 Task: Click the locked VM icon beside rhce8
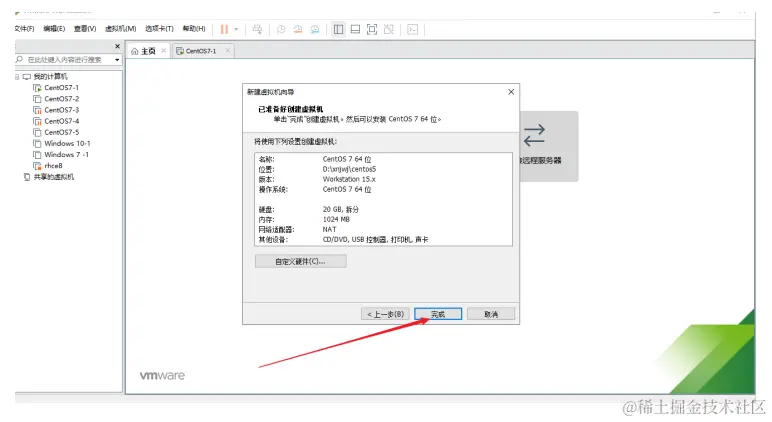37,166
